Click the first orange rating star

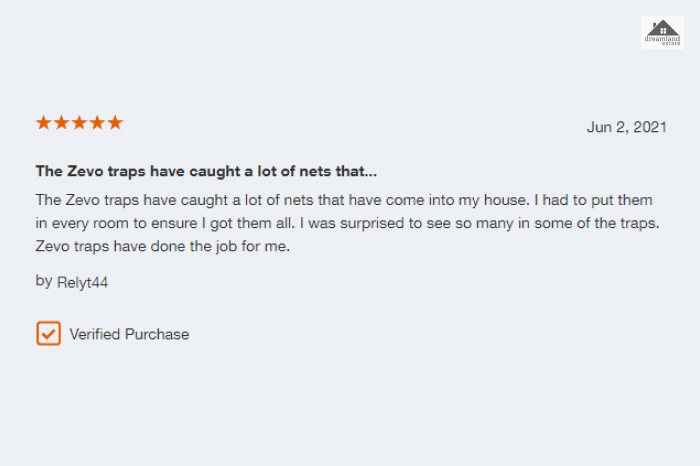coord(43,122)
